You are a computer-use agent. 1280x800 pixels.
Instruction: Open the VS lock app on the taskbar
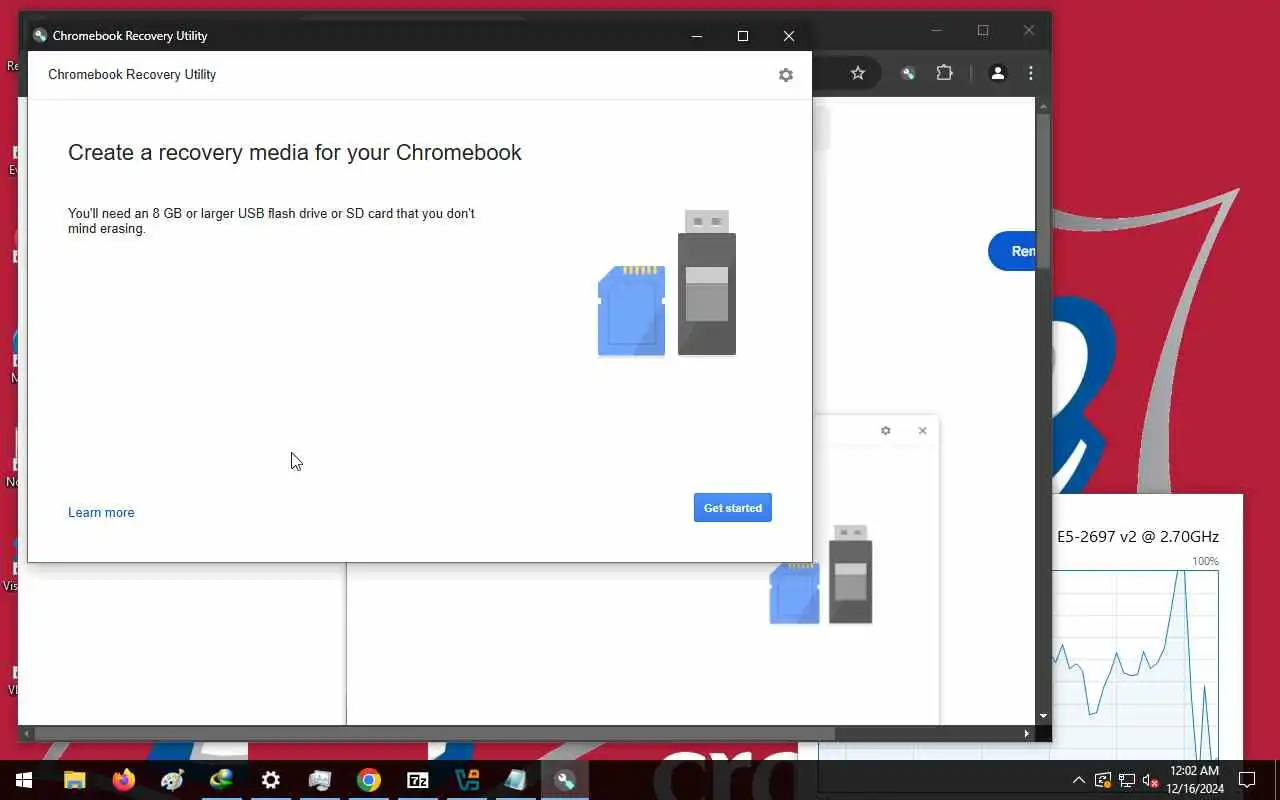point(467,780)
